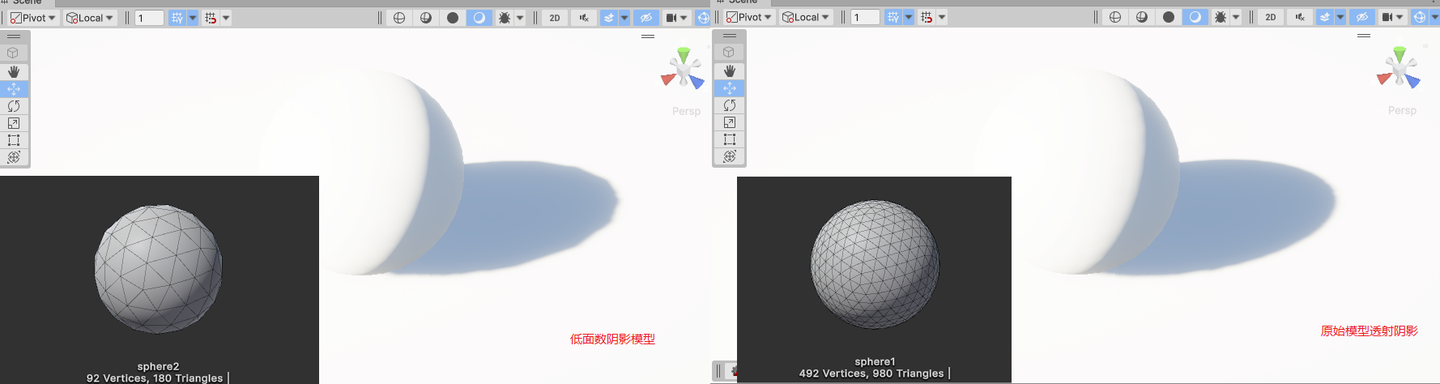Mute scene audio in right Scene view

pyautogui.click(x=1300, y=17)
